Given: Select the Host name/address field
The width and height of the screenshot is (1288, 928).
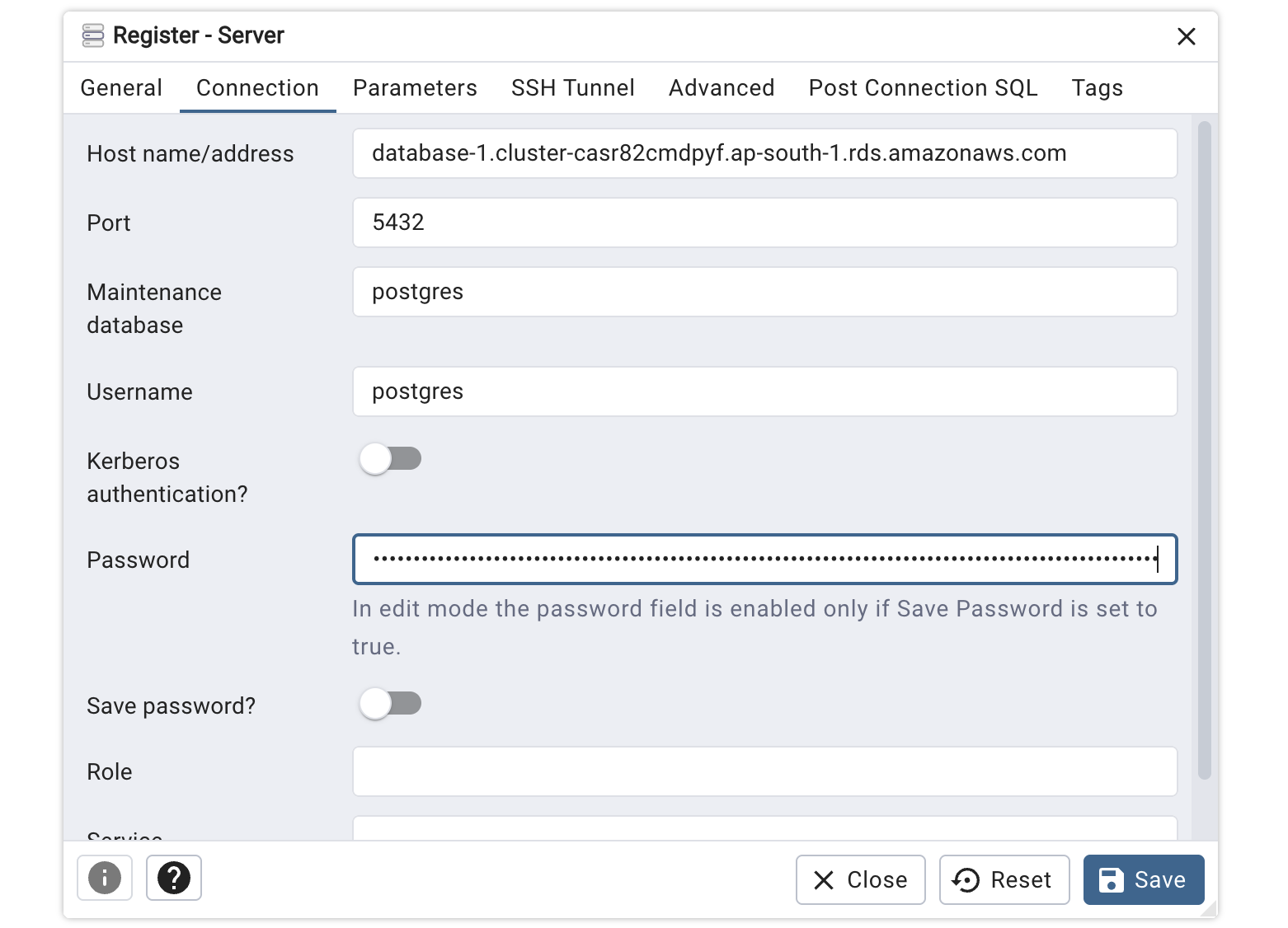Looking at the screenshot, I should click(764, 153).
